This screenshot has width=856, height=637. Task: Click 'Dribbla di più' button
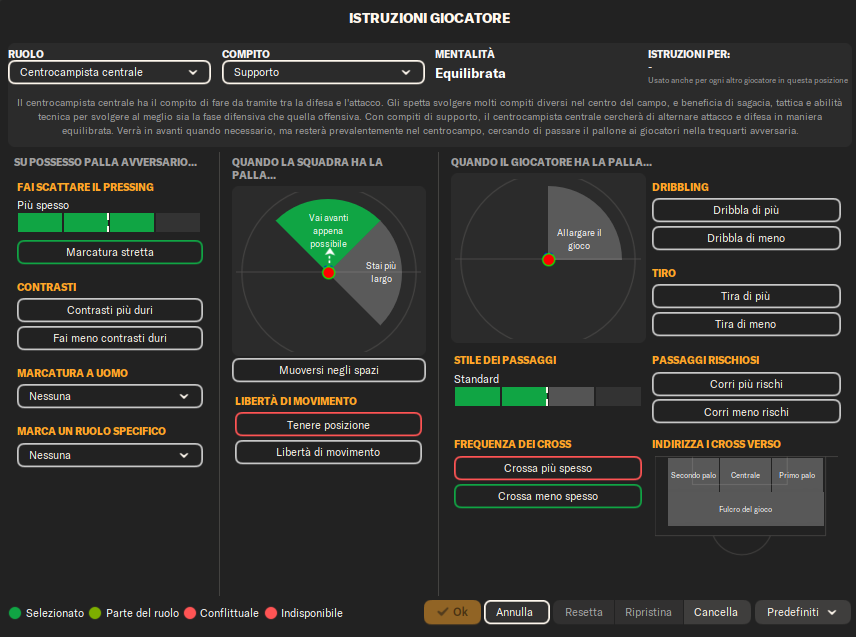[x=745, y=210]
